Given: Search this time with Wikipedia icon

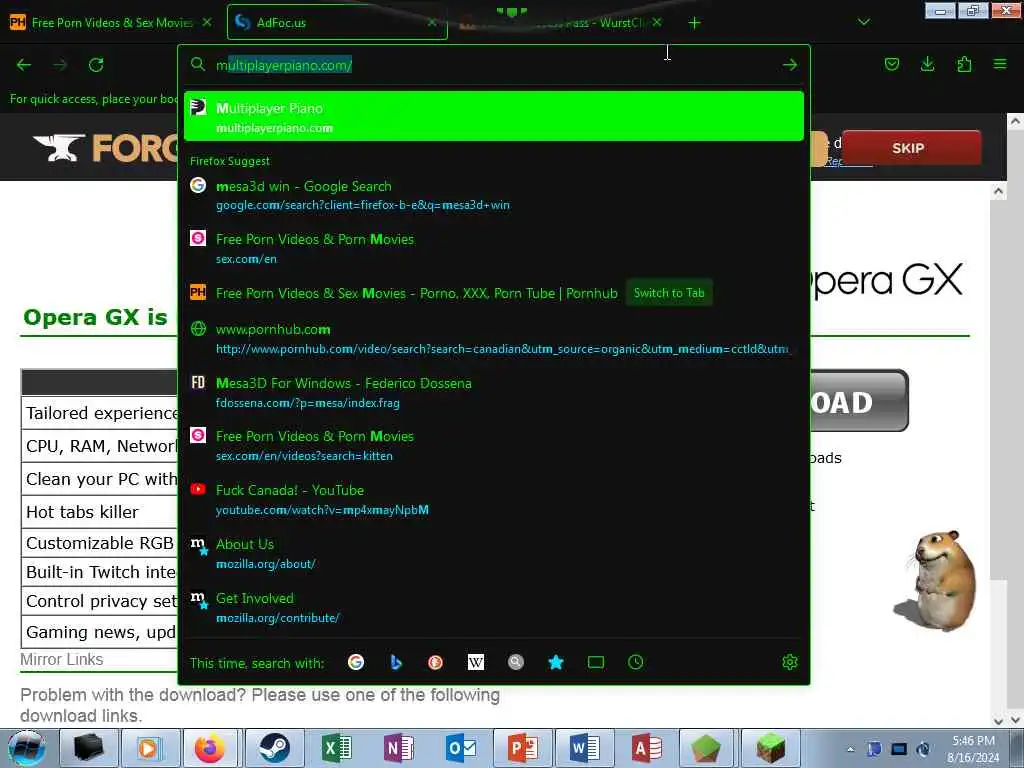Looking at the screenshot, I should coord(476,662).
